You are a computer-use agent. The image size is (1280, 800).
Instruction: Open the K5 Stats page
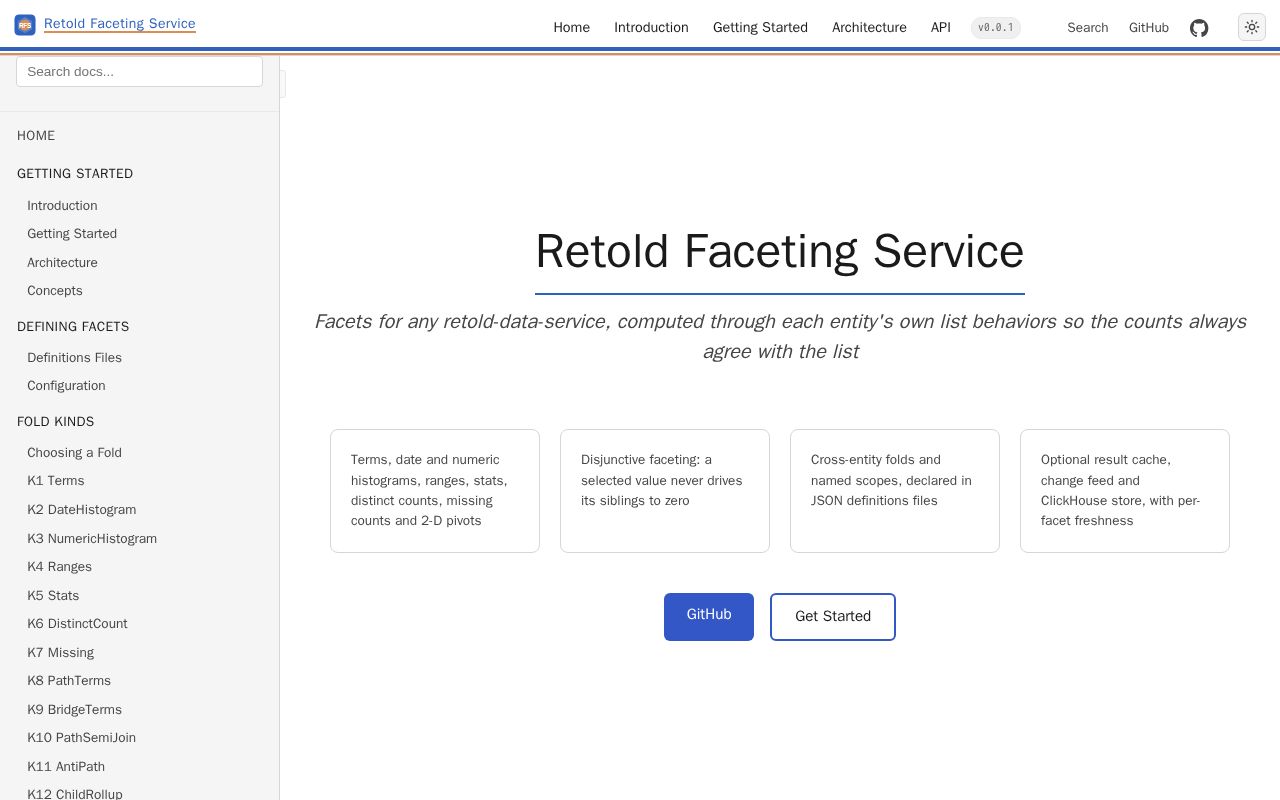[53, 596]
